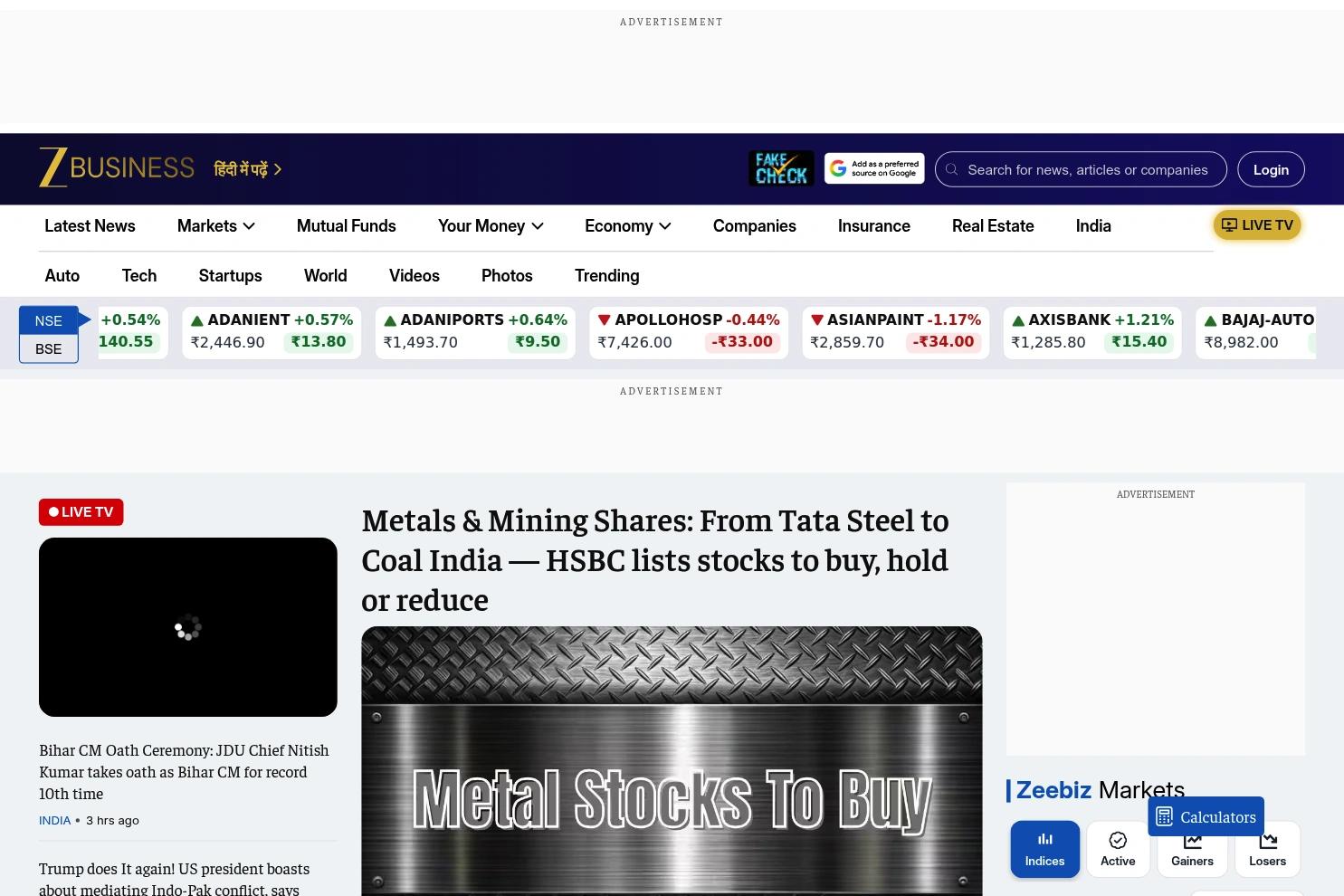Click the search magnifier icon
The image size is (1344, 896).
[951, 169]
